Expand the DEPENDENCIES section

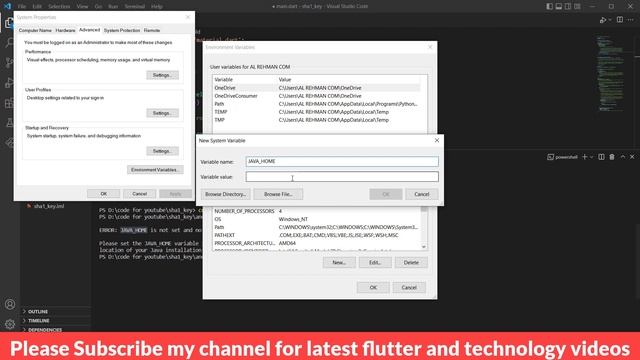click(x=44, y=329)
